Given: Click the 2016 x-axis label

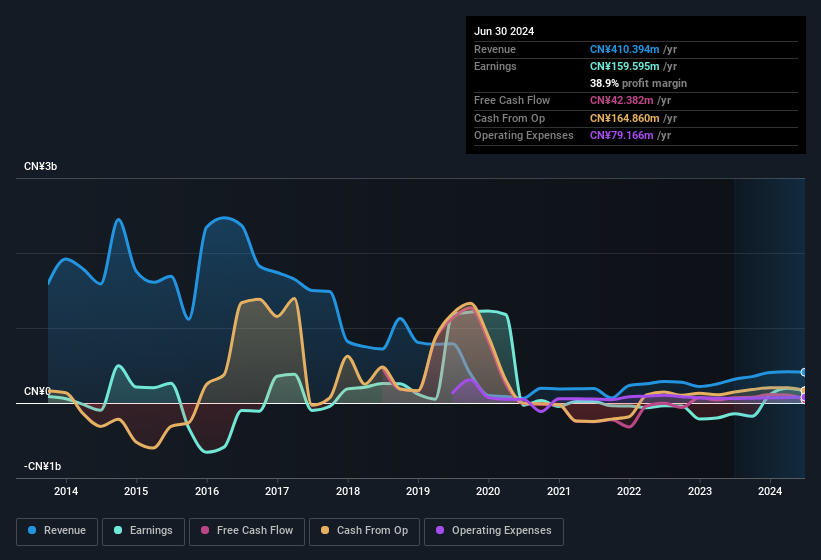Looking at the screenshot, I should [x=207, y=491].
